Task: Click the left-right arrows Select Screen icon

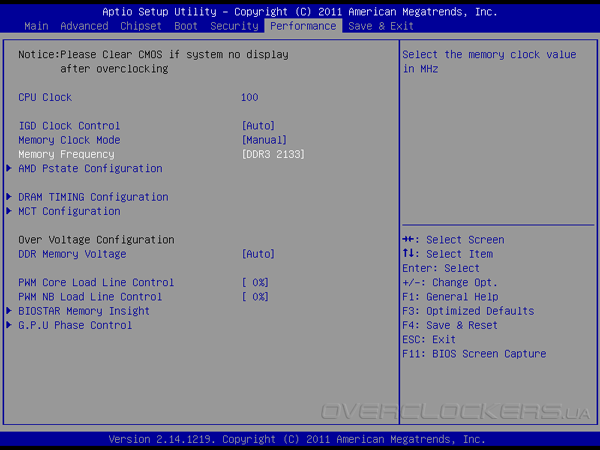Action: (x=408, y=240)
